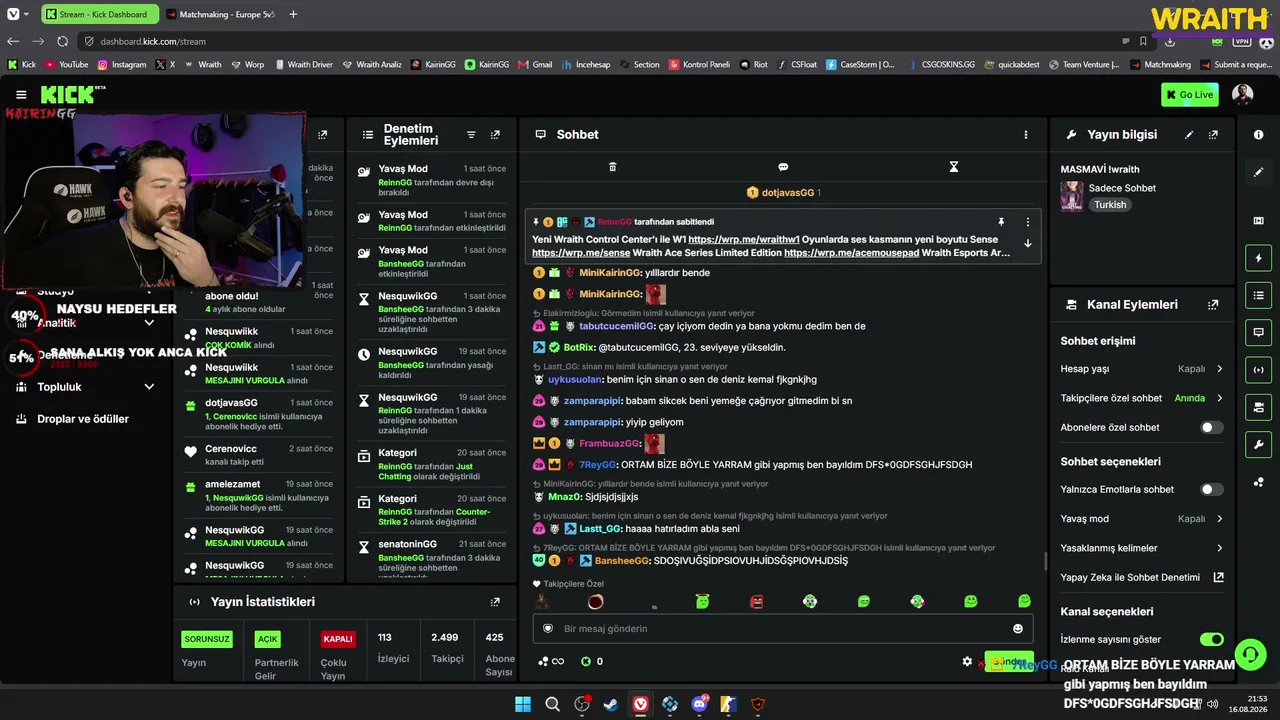Click the speech bubble icon under Sohbet header
This screenshot has height=720, width=1280.
point(783,167)
